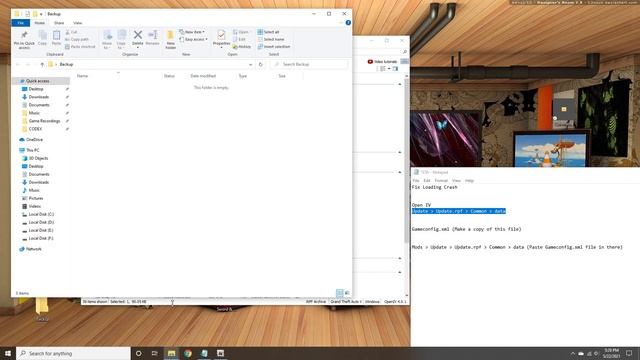Screen dimensions: 640x360
Task: Open Properties dropdown arrow
Action: (221, 48)
